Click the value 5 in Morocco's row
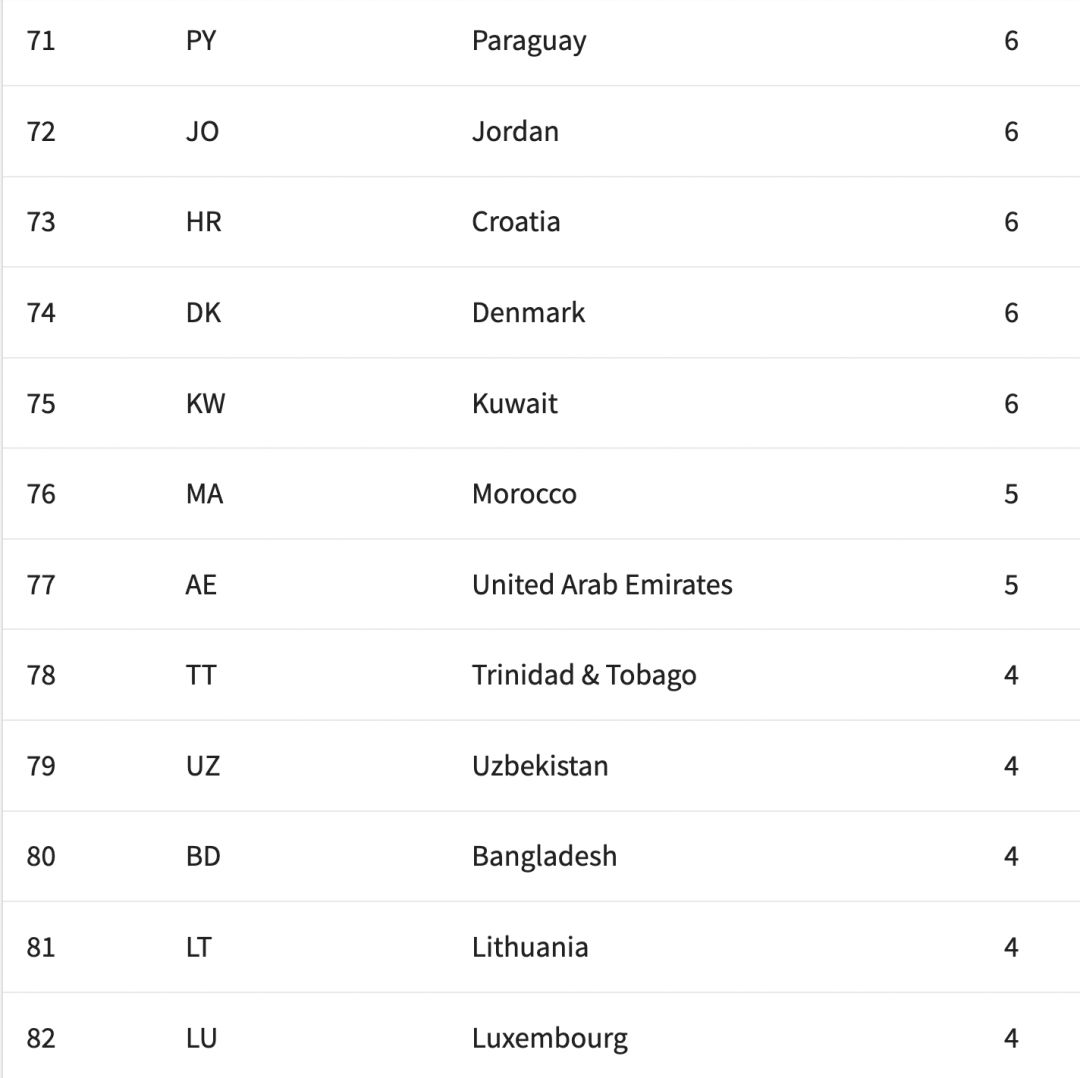Image resolution: width=1080 pixels, height=1078 pixels. [1011, 494]
